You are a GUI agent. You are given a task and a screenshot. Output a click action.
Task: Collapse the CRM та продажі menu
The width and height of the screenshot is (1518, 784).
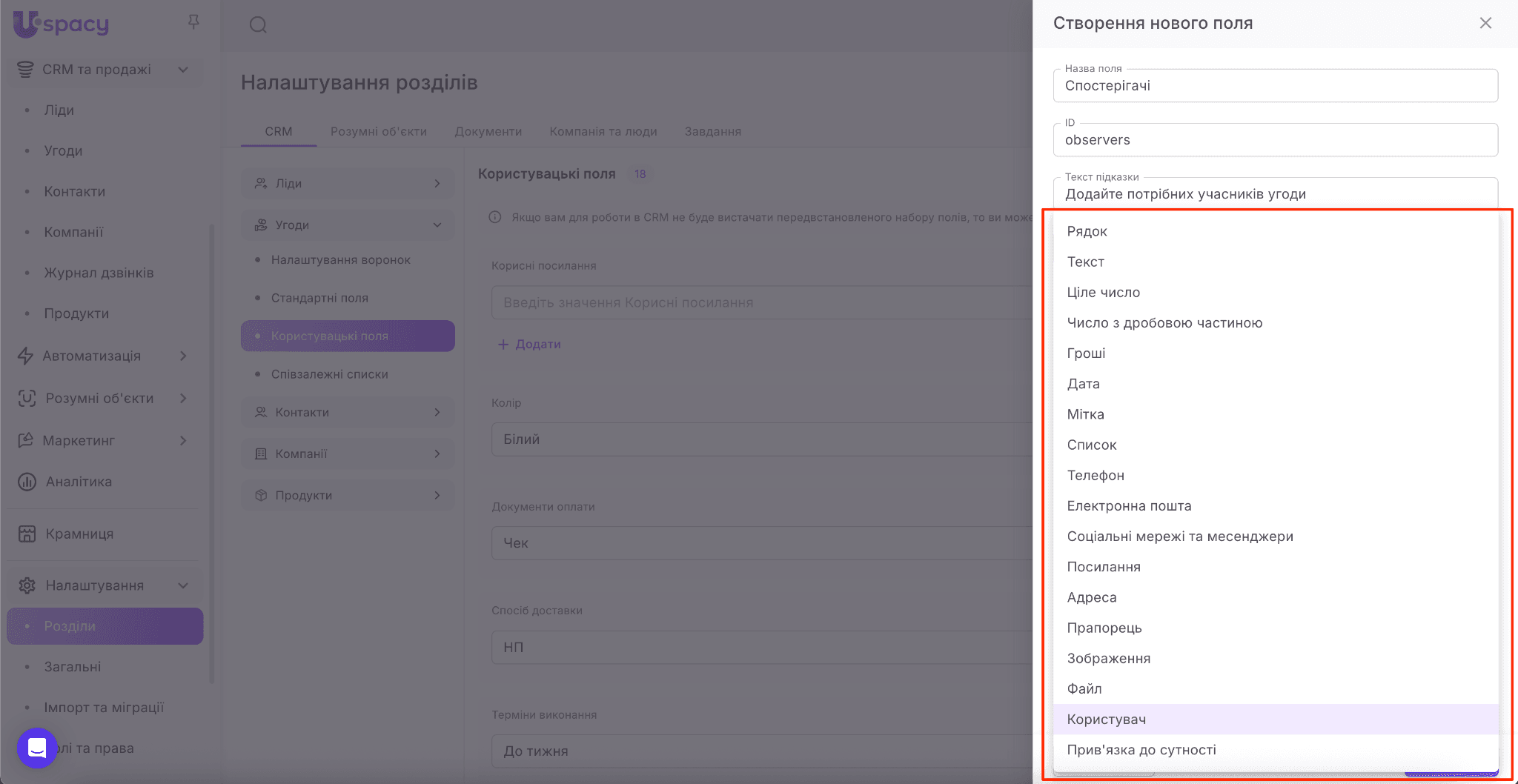183,70
